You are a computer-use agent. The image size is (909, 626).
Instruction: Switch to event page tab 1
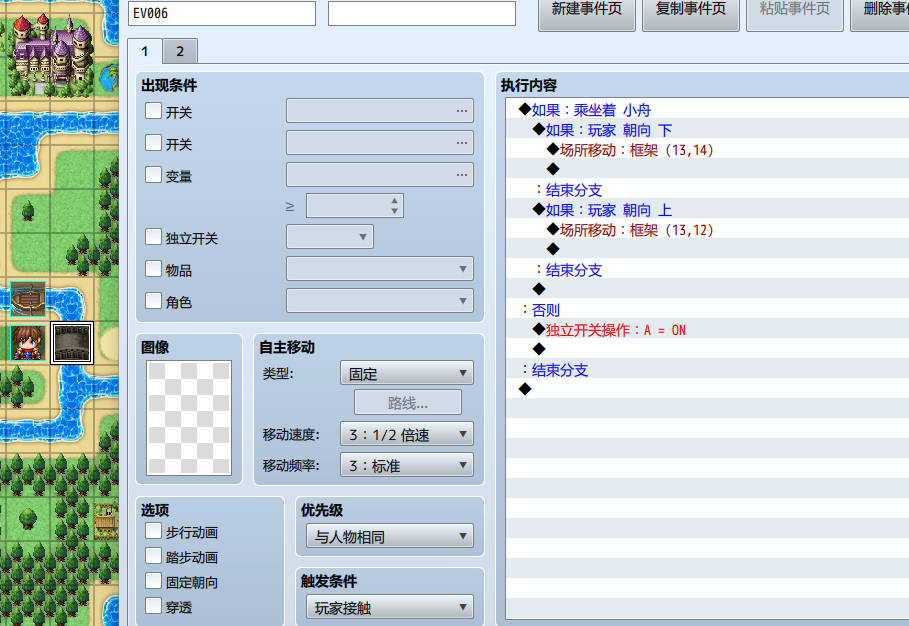144,51
